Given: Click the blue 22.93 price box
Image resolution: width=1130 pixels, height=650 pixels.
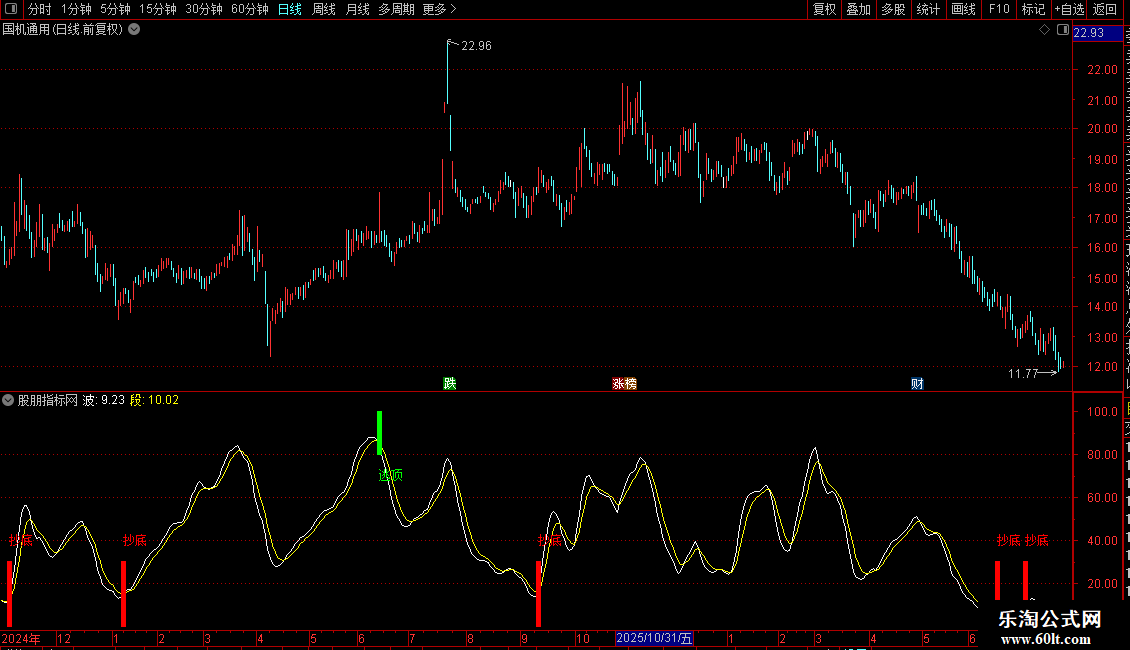Looking at the screenshot, I should point(1098,32).
